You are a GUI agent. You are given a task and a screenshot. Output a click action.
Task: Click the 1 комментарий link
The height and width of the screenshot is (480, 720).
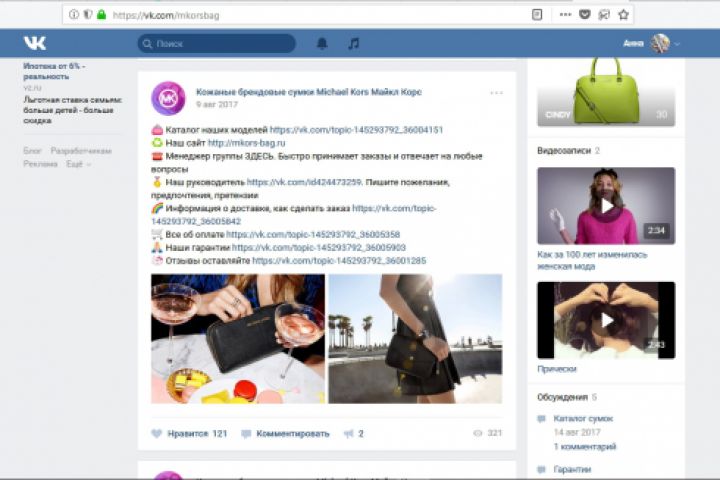(585, 446)
